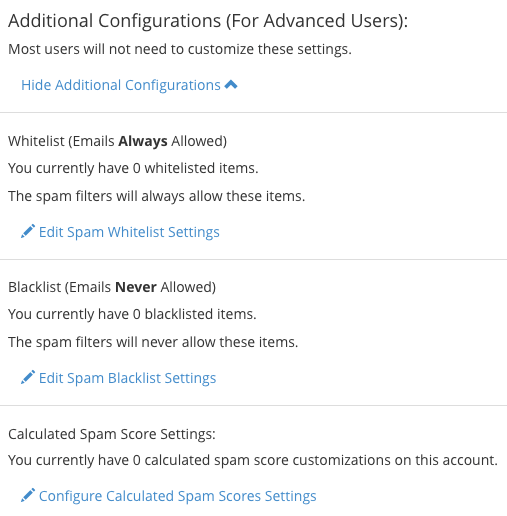Click the pencil icon beside Edit Spam Whitelist Settings

28,231
